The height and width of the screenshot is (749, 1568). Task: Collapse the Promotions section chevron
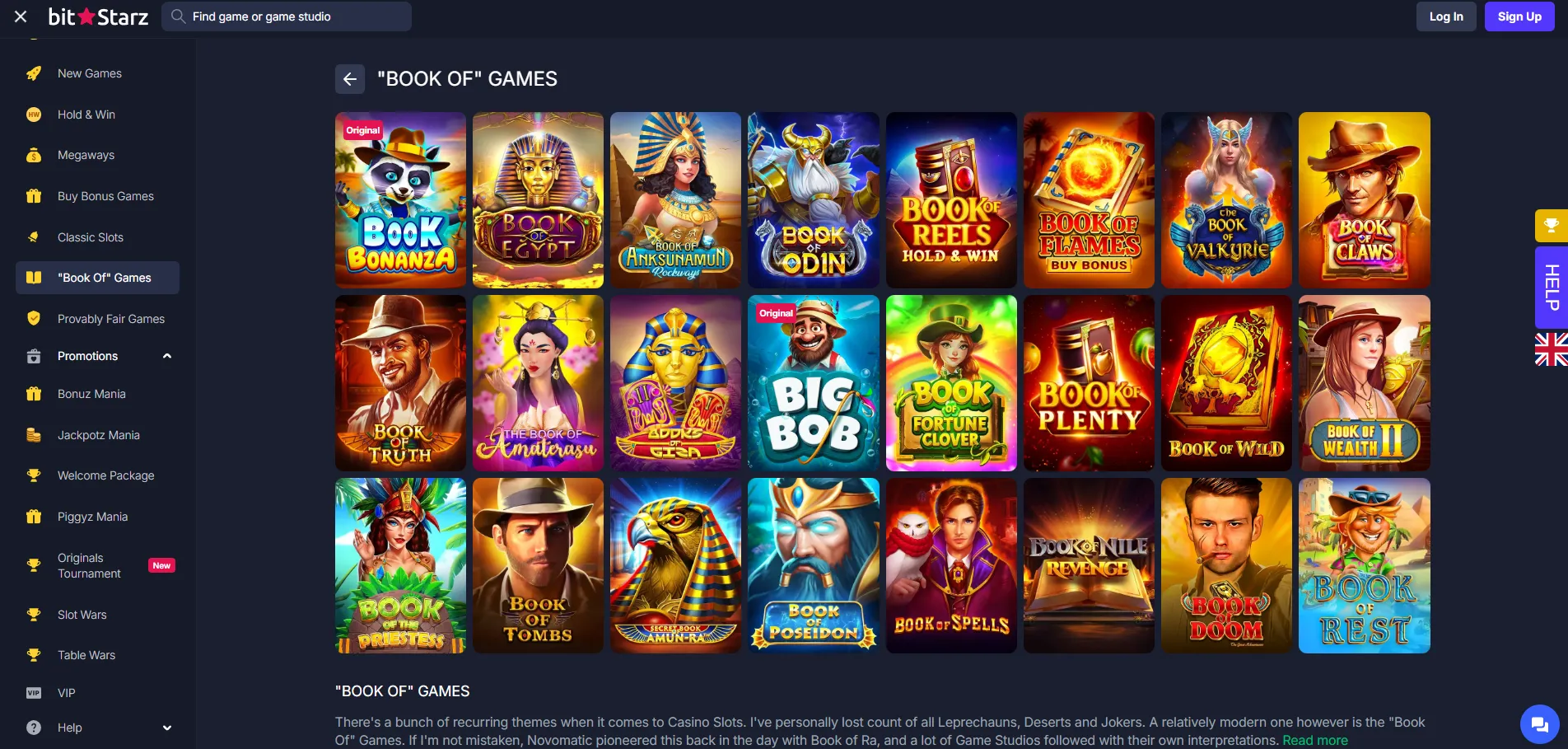pyautogui.click(x=167, y=356)
